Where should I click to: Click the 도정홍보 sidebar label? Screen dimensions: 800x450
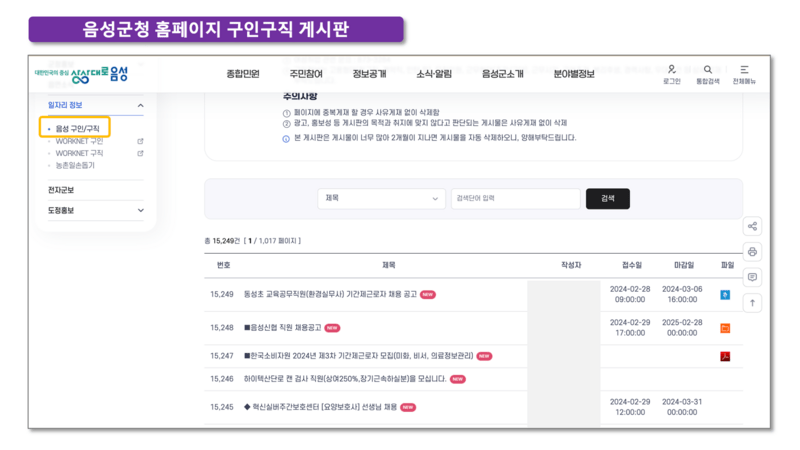[61, 210]
